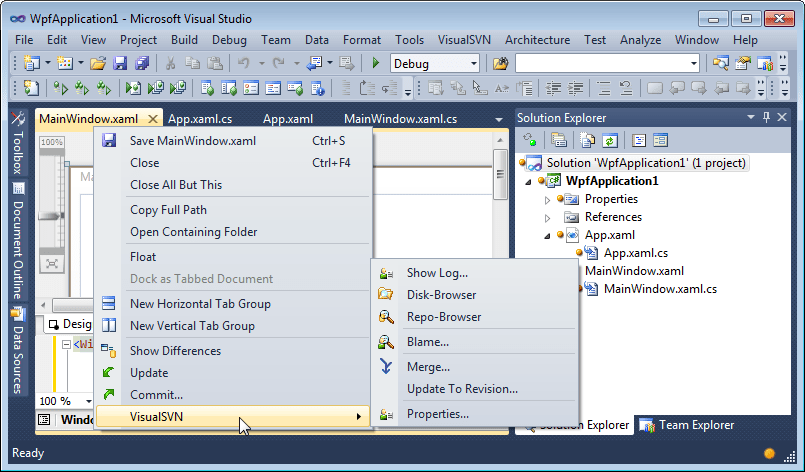
Task: Click the New Project toolbar icon
Action: (31, 64)
